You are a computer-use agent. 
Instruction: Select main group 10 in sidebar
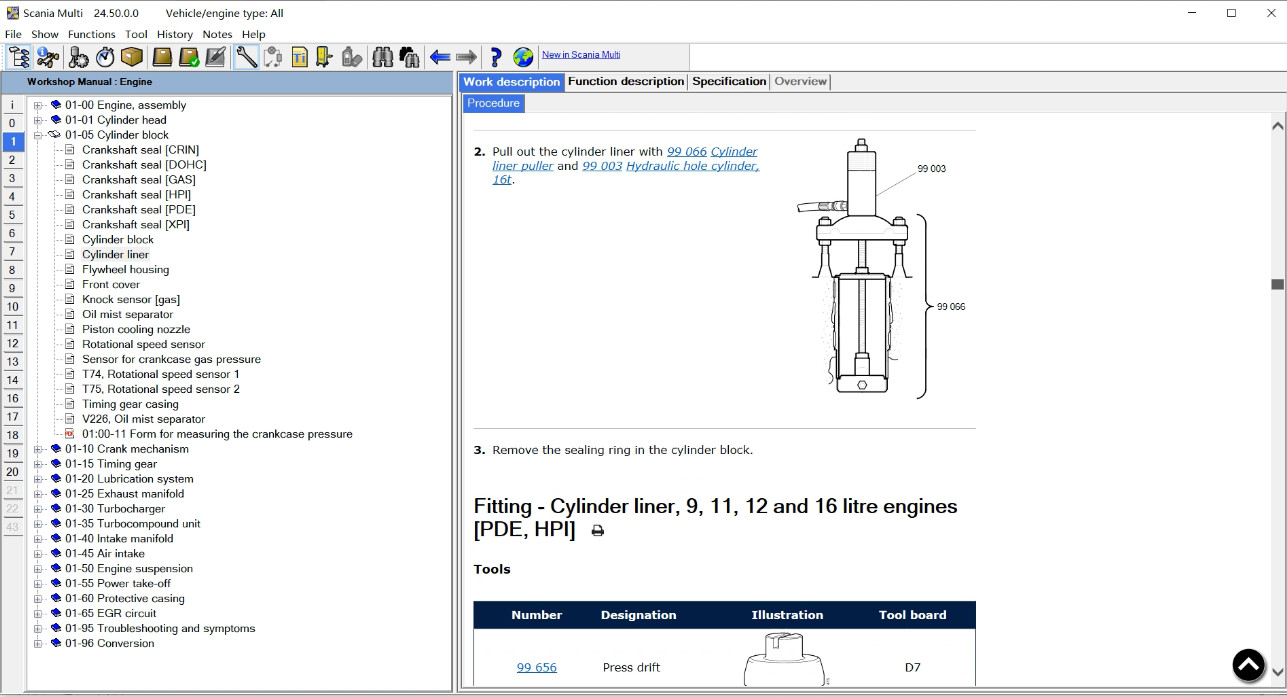[12, 307]
